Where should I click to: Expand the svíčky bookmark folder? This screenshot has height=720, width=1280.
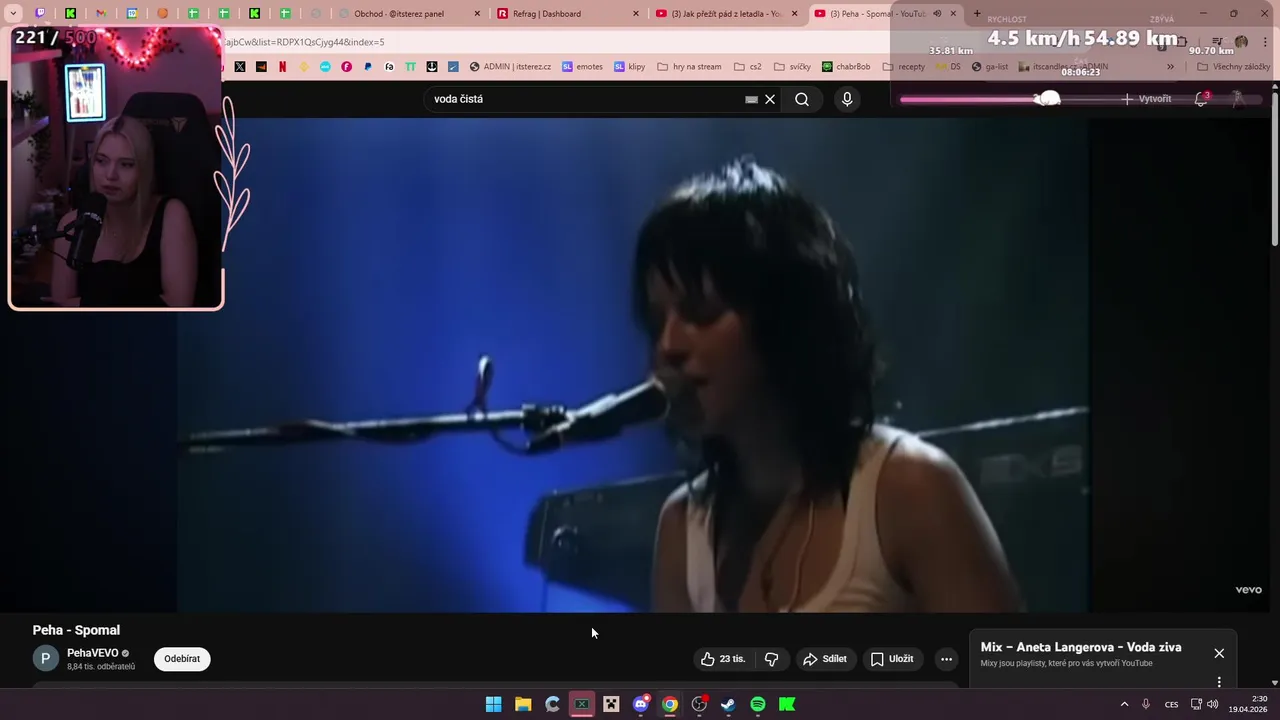792,67
